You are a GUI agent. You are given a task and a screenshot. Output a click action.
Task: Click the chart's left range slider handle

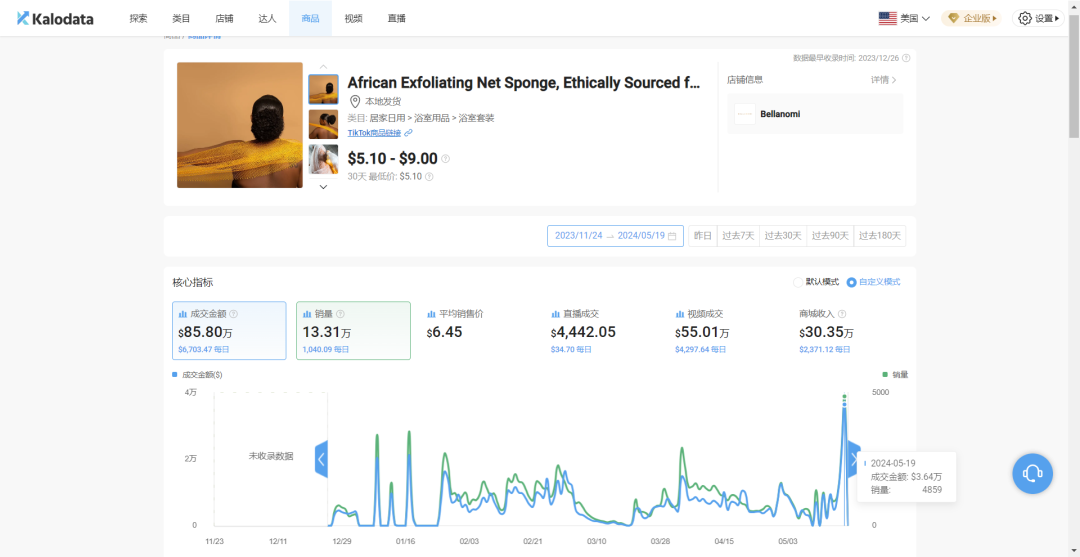[321, 459]
